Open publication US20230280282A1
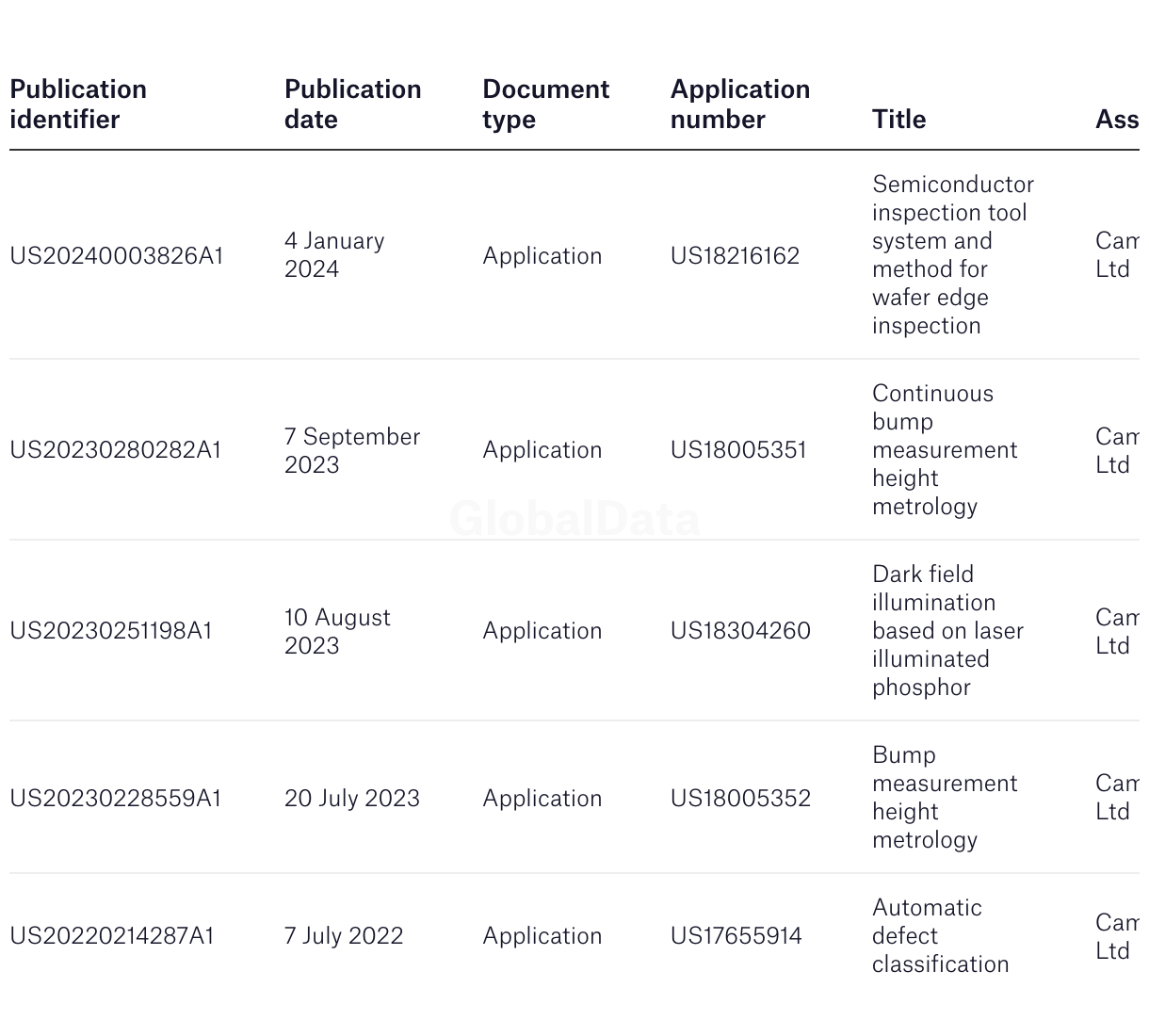This screenshot has width=1149, height=1036. 116,450
